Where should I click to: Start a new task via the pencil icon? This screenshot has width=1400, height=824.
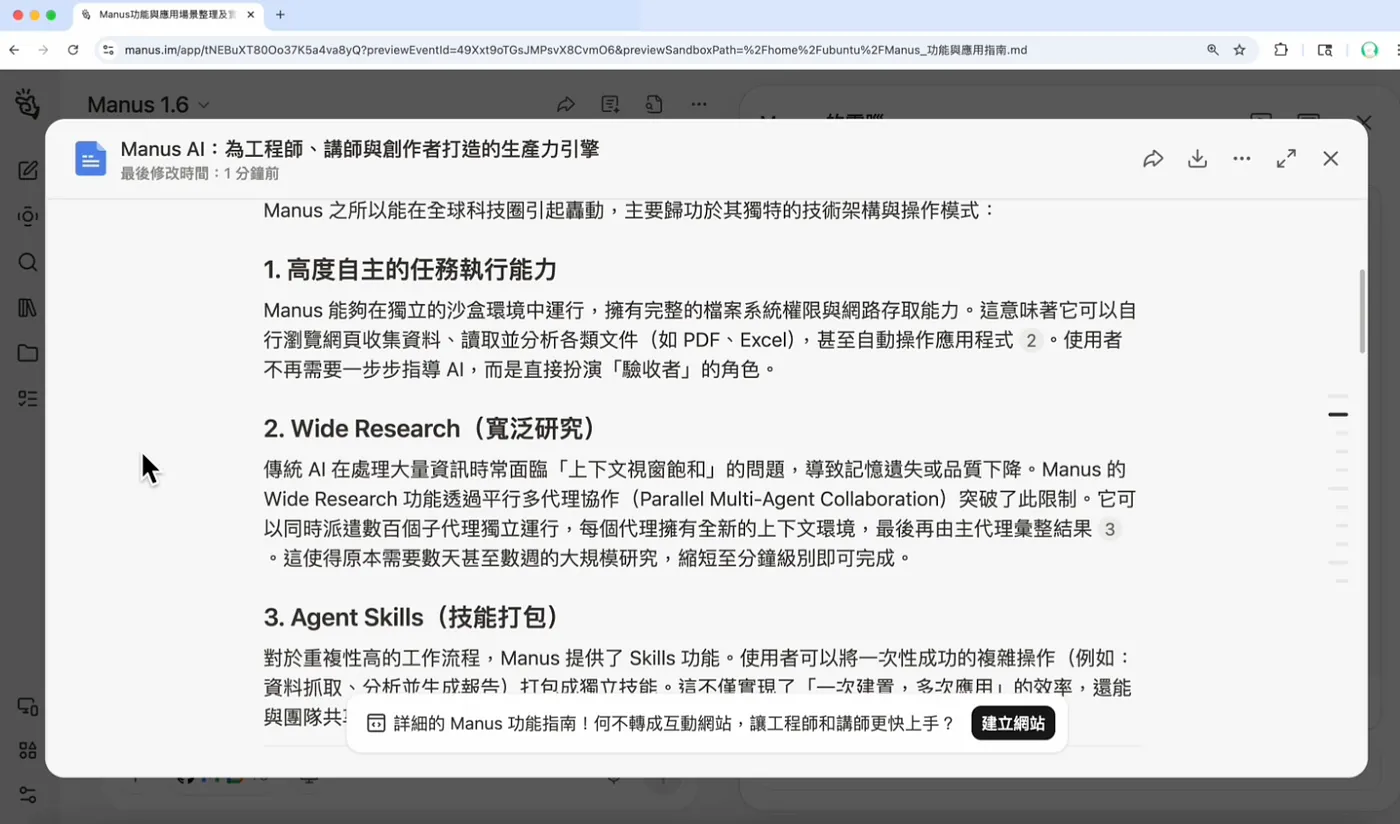tap(28, 171)
